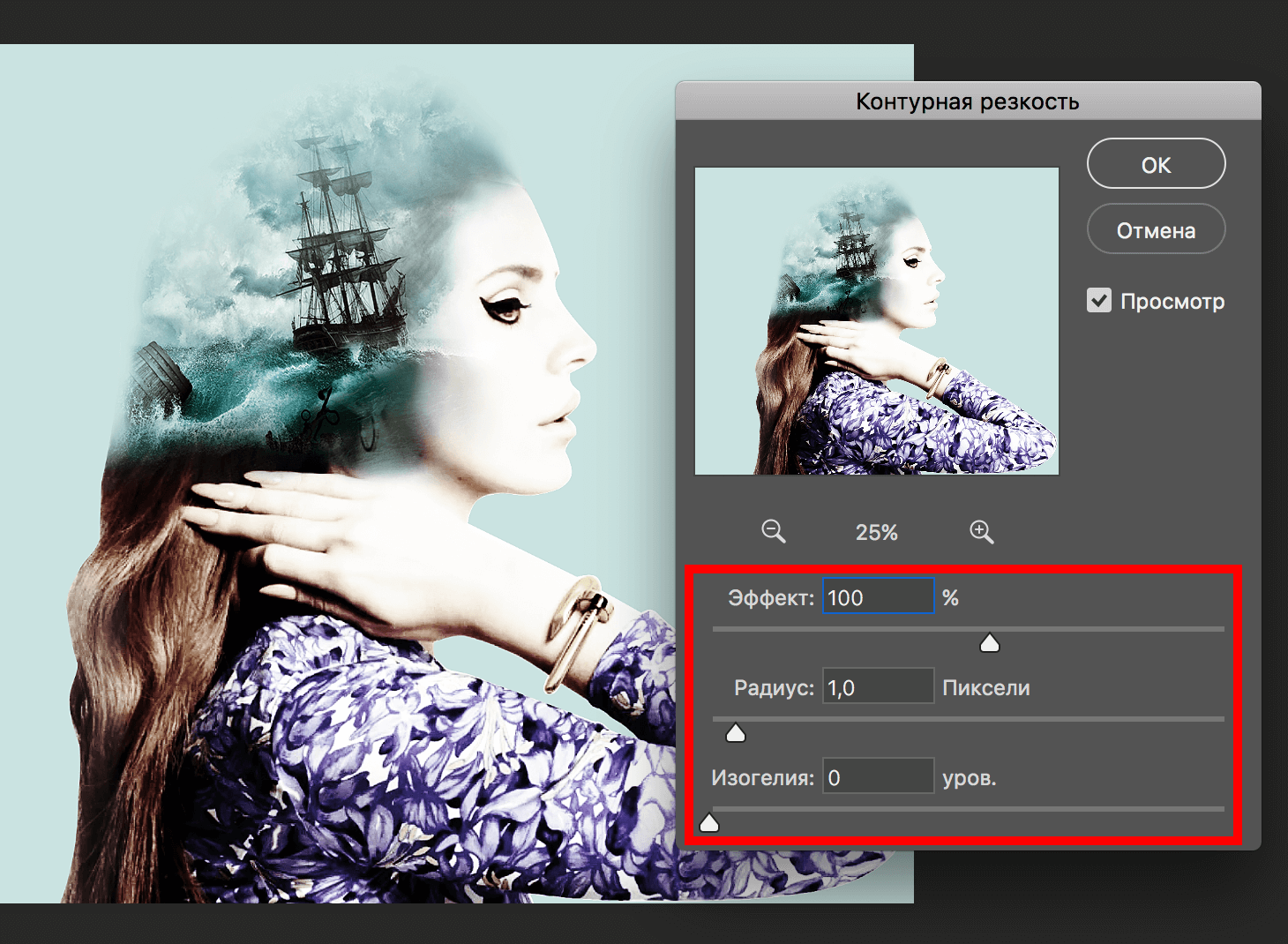Viewport: 1288px width, 944px height.
Task: Click the dialog's preview thumbnail image
Action: tap(877, 321)
